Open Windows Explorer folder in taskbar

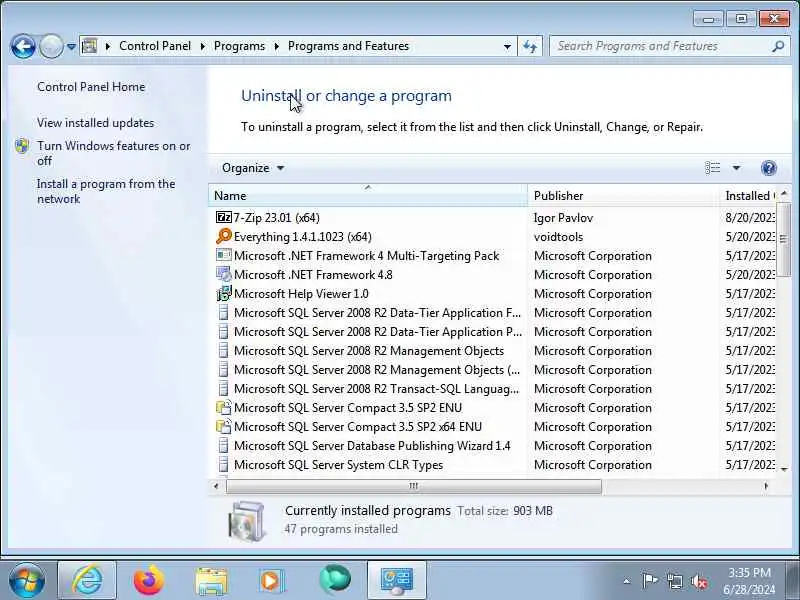click(211, 580)
